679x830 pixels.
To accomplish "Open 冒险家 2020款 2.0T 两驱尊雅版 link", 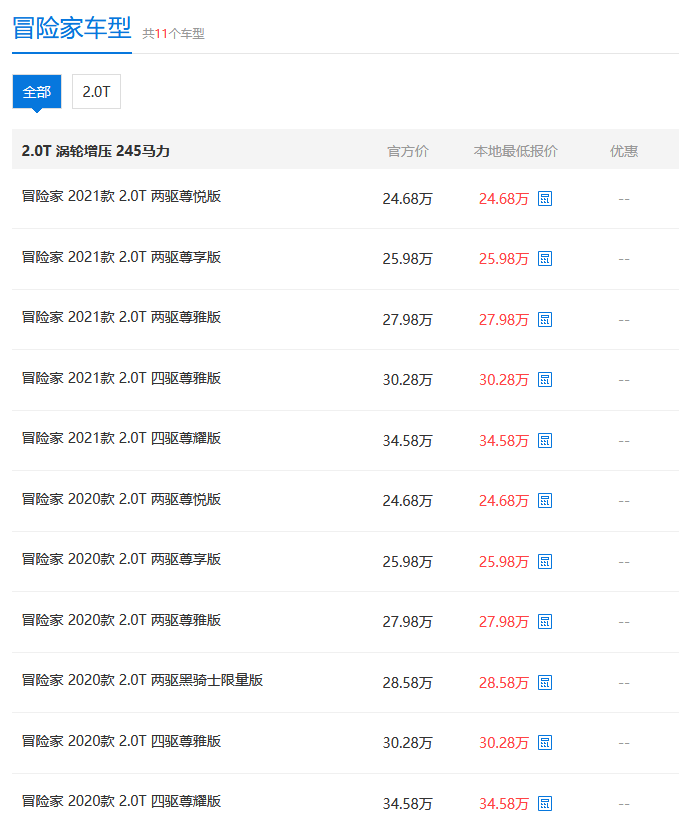I will click(121, 620).
